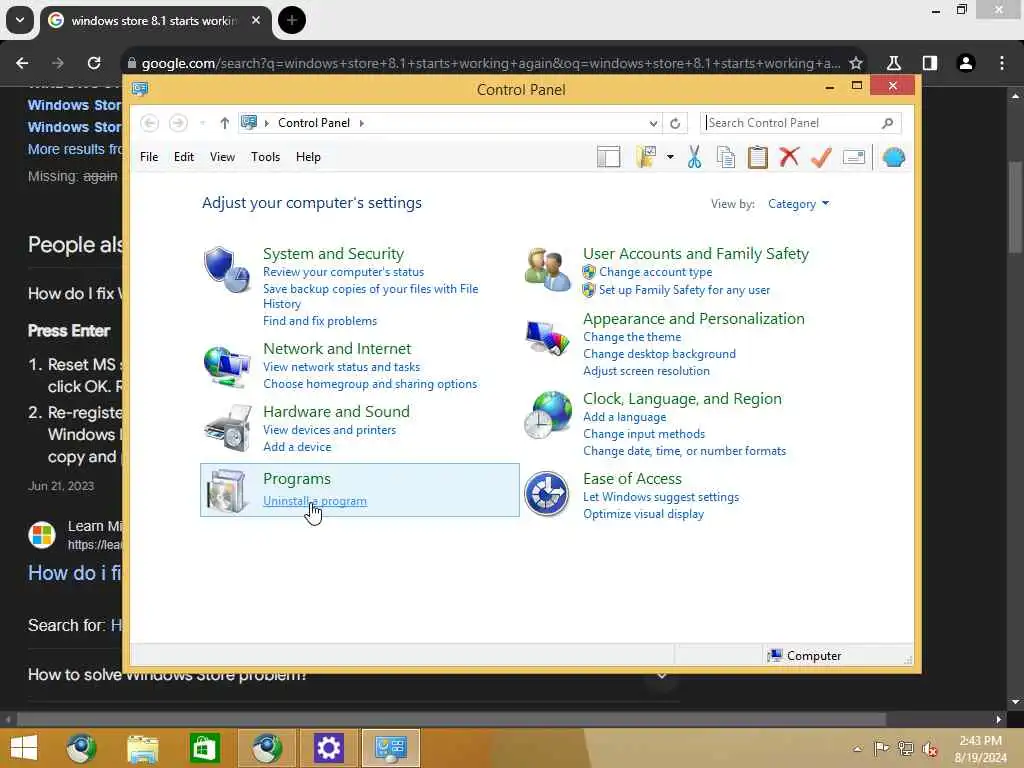Click the Chrome profile avatar icon
Image resolution: width=1024 pixels, height=768 pixels.
pos(965,63)
